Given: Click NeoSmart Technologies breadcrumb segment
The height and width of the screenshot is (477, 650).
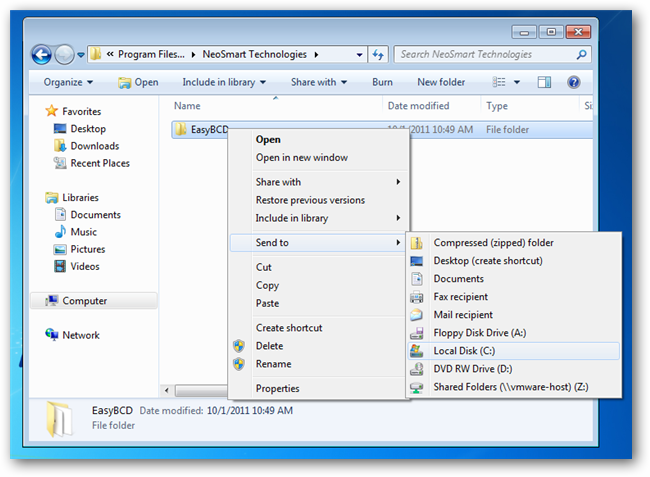Looking at the screenshot, I should point(255,54).
